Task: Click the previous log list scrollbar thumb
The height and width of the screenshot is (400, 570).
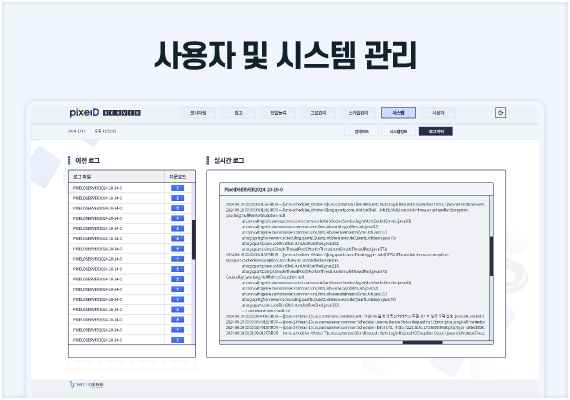Action: pos(194,239)
